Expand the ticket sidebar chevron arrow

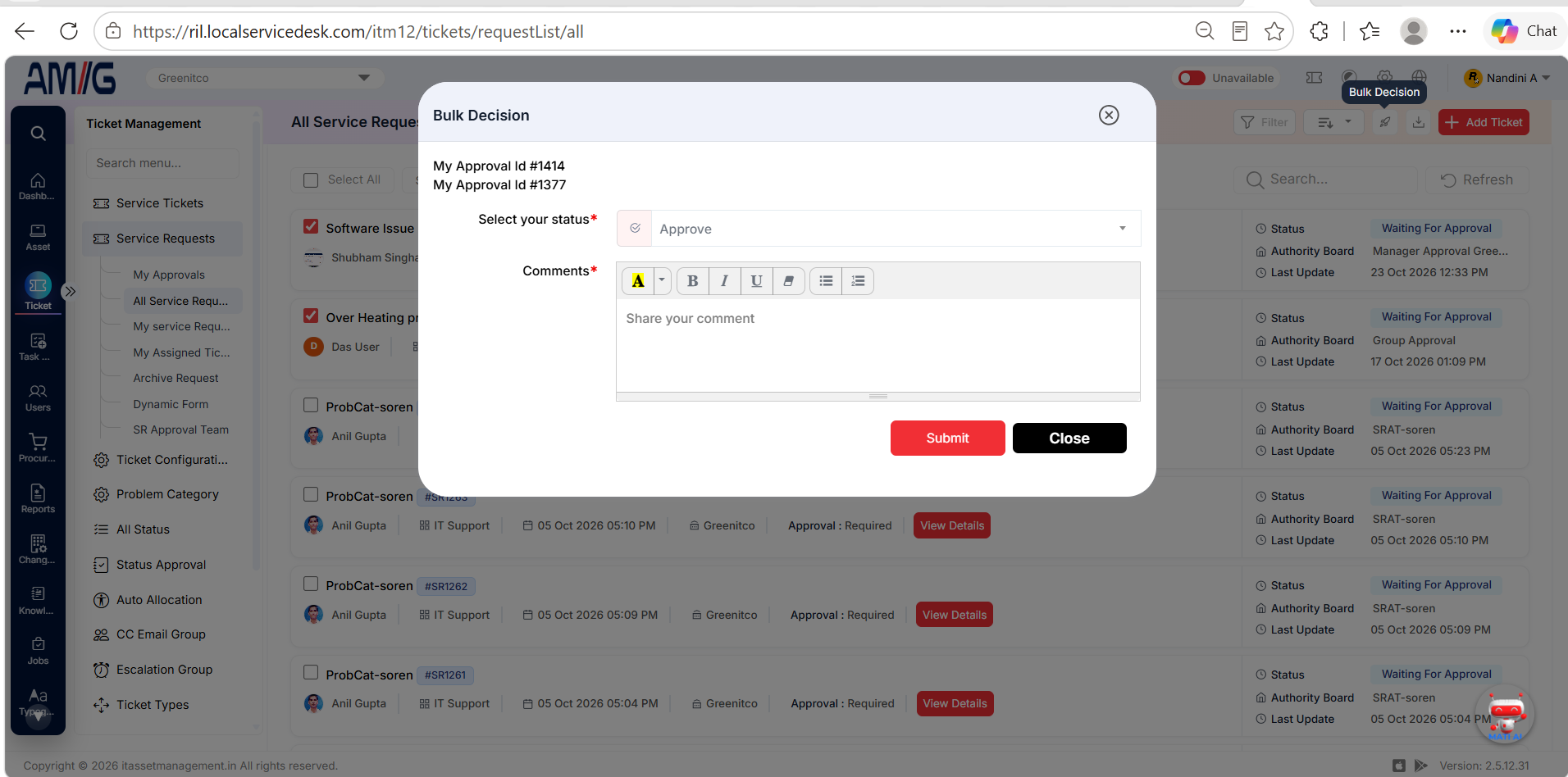(x=70, y=291)
